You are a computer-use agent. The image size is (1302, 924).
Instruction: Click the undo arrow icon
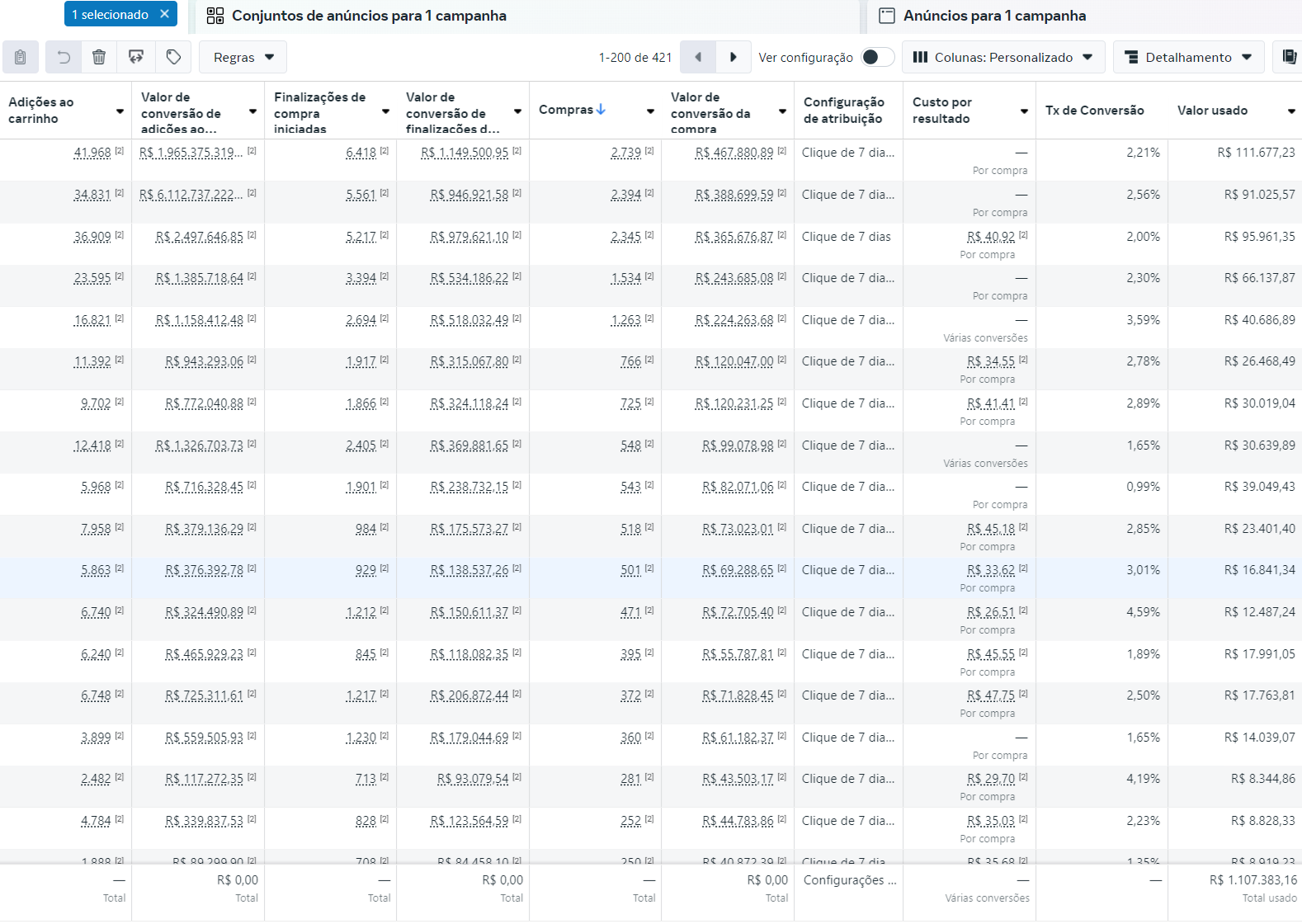click(x=64, y=57)
